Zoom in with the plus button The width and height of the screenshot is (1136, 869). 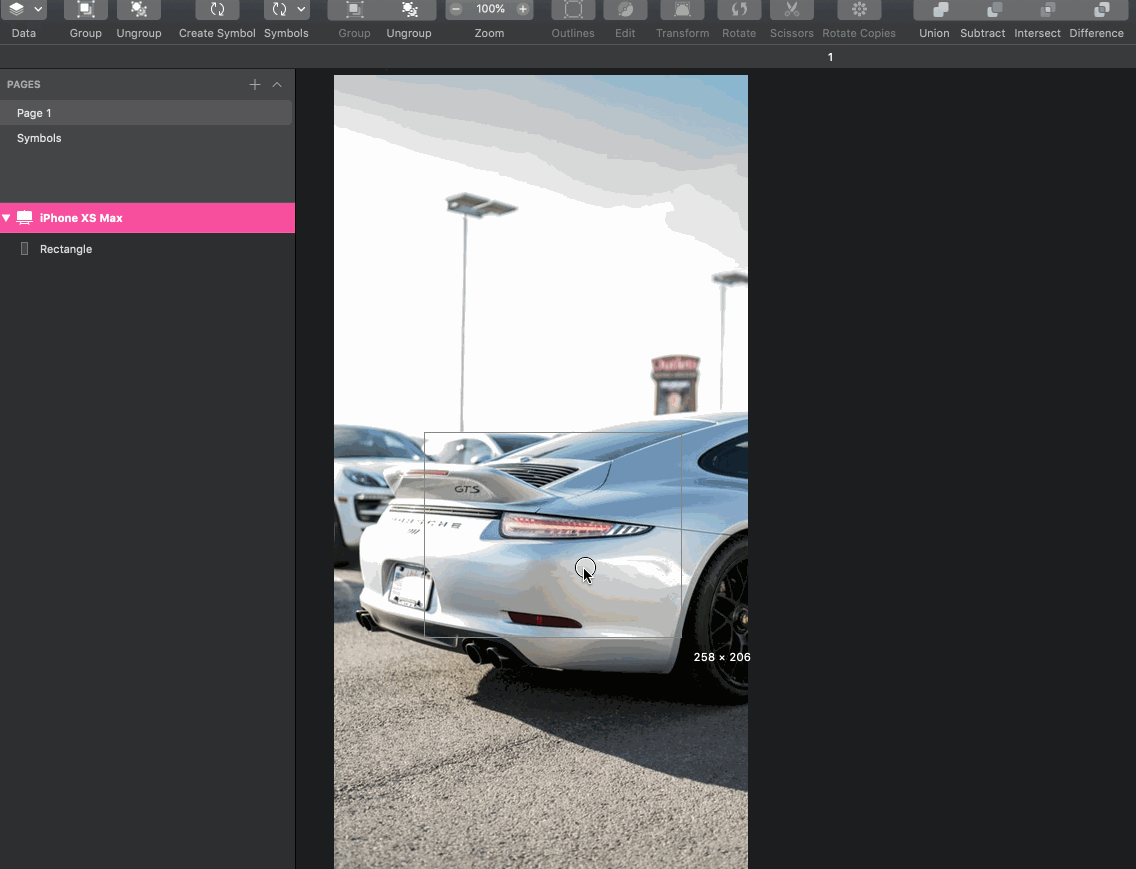click(523, 9)
